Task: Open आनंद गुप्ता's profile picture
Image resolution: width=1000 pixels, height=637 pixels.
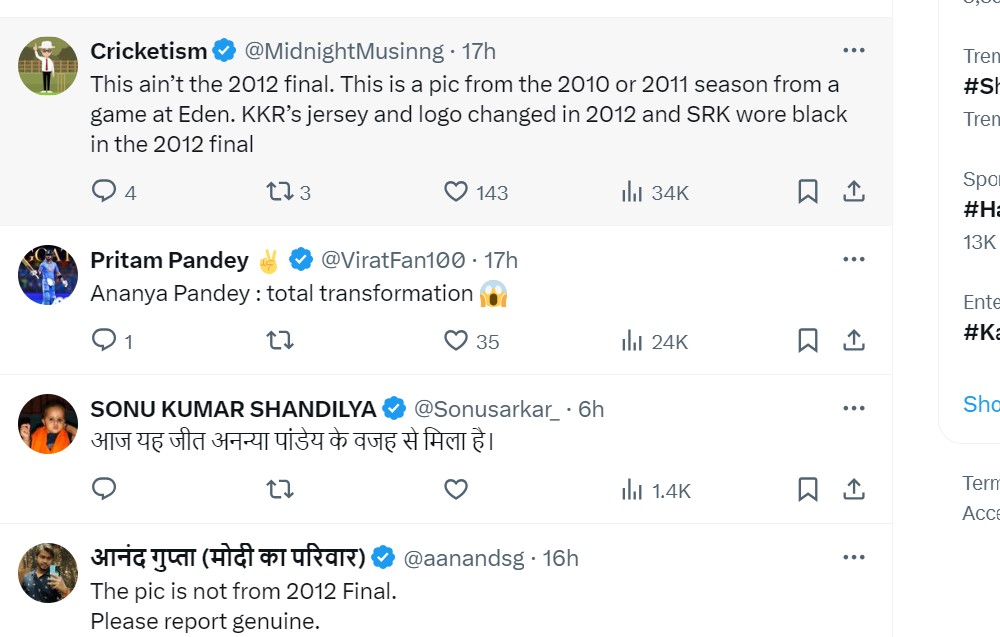Action: click(x=48, y=573)
